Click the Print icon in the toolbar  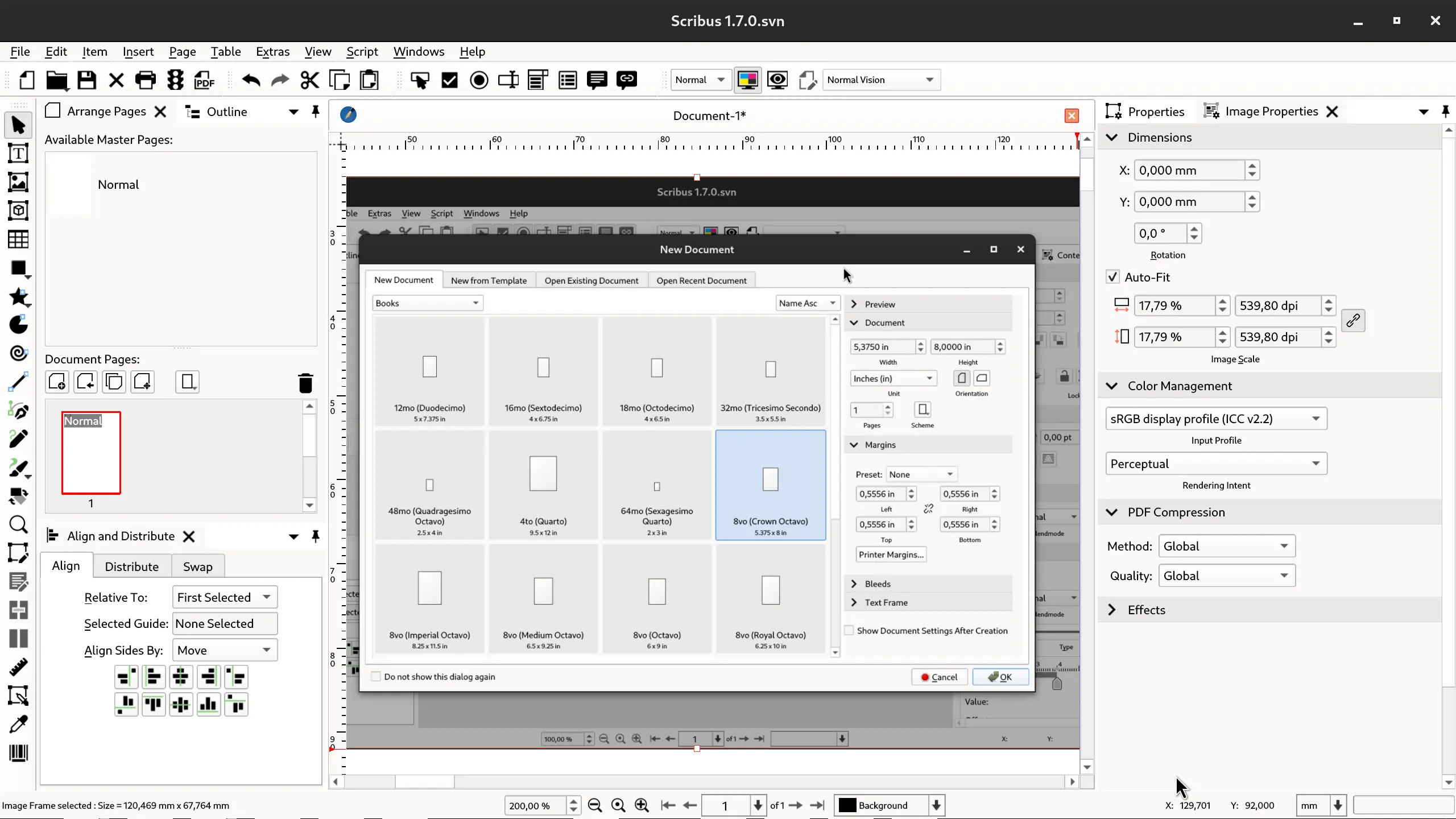click(x=146, y=80)
